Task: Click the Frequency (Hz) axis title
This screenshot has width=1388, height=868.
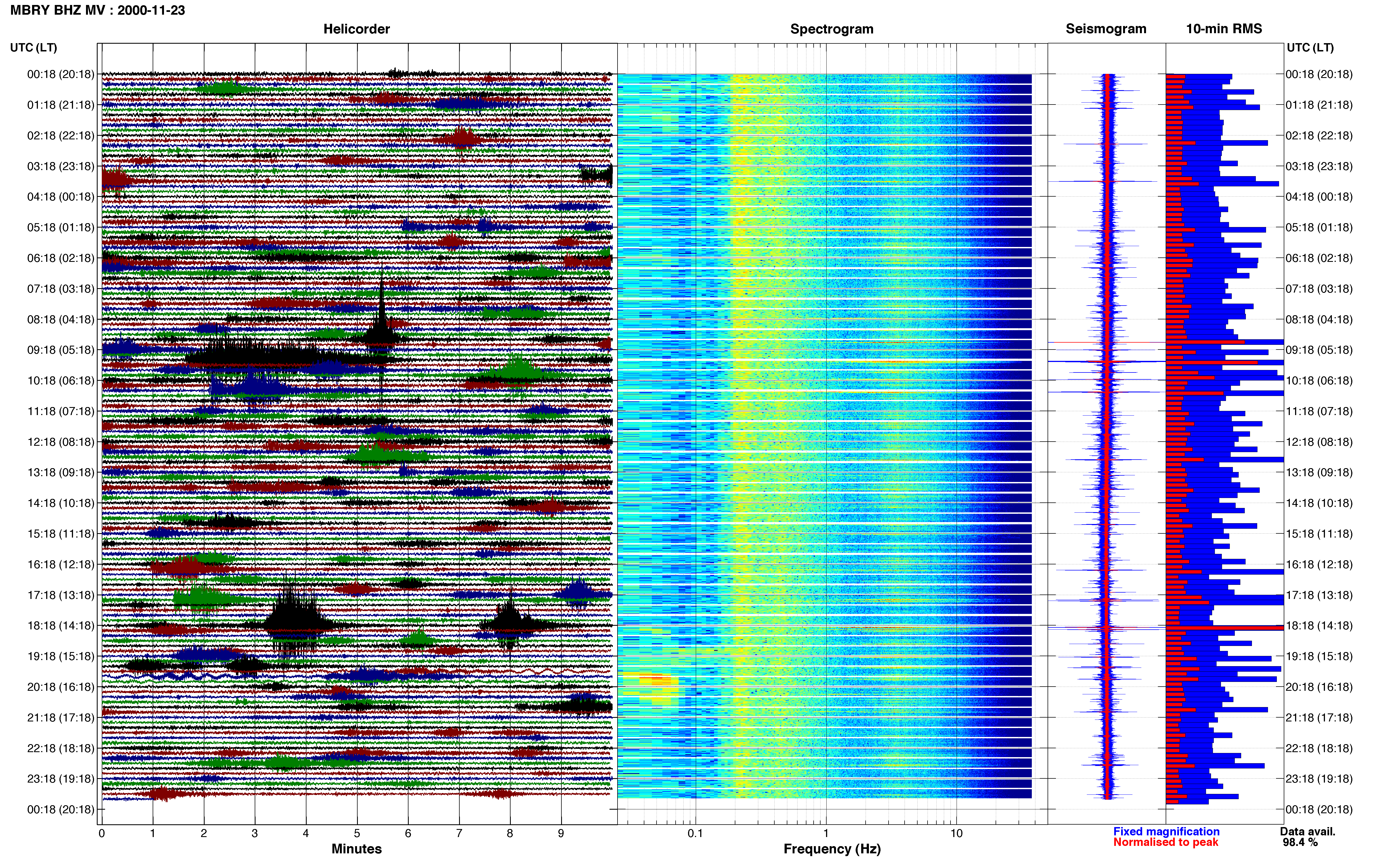Action: (x=832, y=849)
